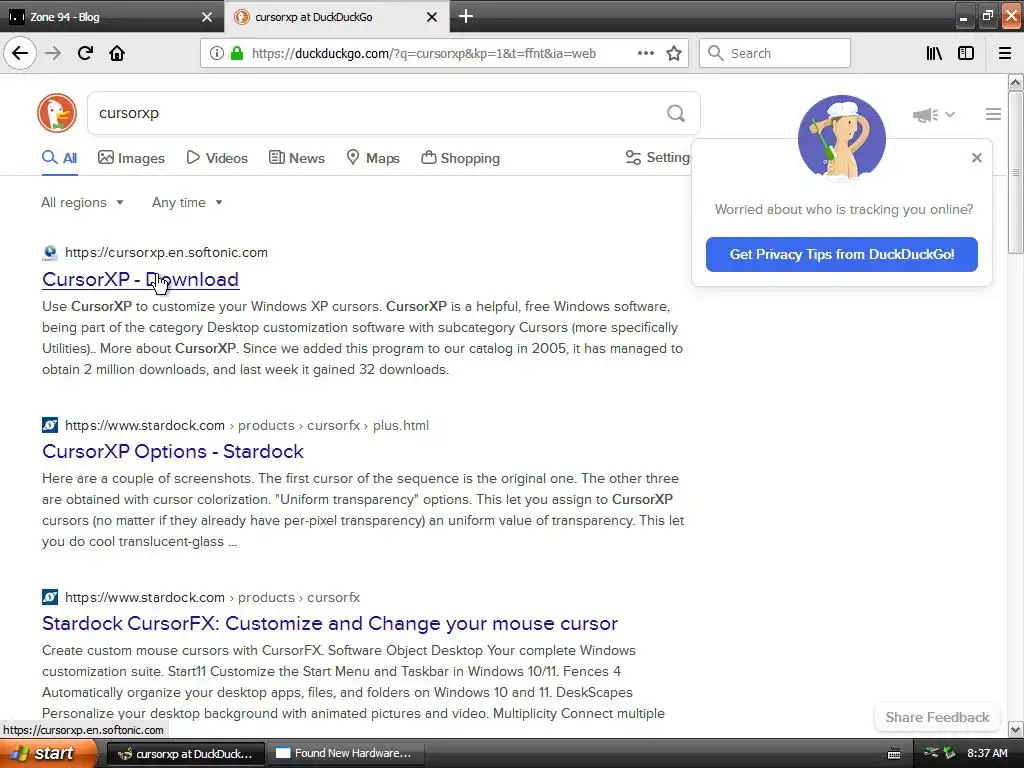Open Stardock CursorFX result link

(x=330, y=623)
